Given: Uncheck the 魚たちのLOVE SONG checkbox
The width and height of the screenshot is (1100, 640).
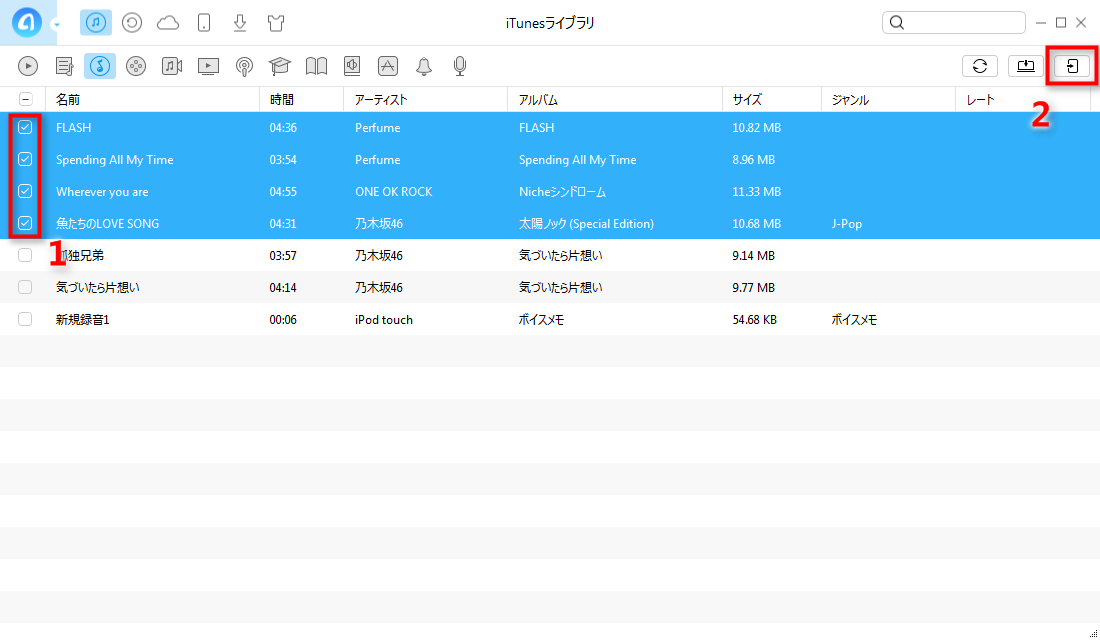Looking at the screenshot, I should click(25, 223).
